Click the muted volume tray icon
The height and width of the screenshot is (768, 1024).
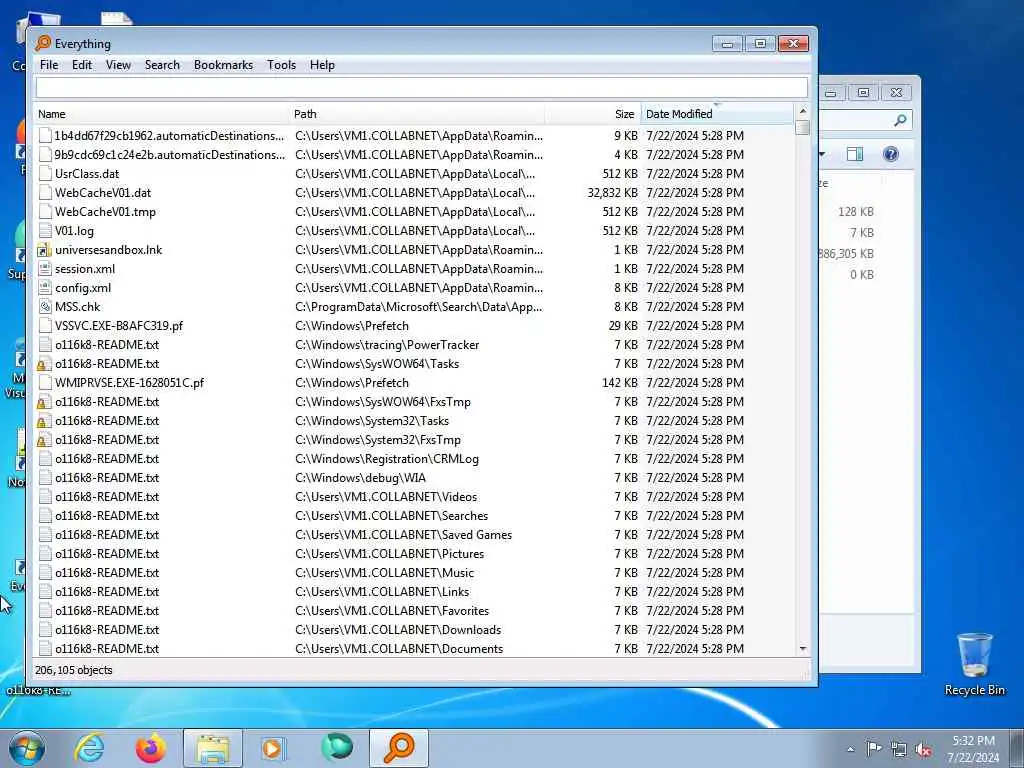(x=923, y=749)
